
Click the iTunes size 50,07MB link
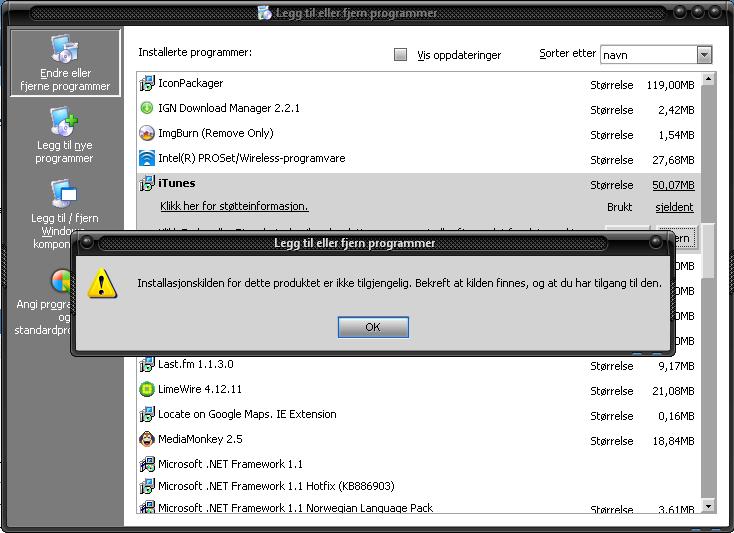tap(673, 185)
